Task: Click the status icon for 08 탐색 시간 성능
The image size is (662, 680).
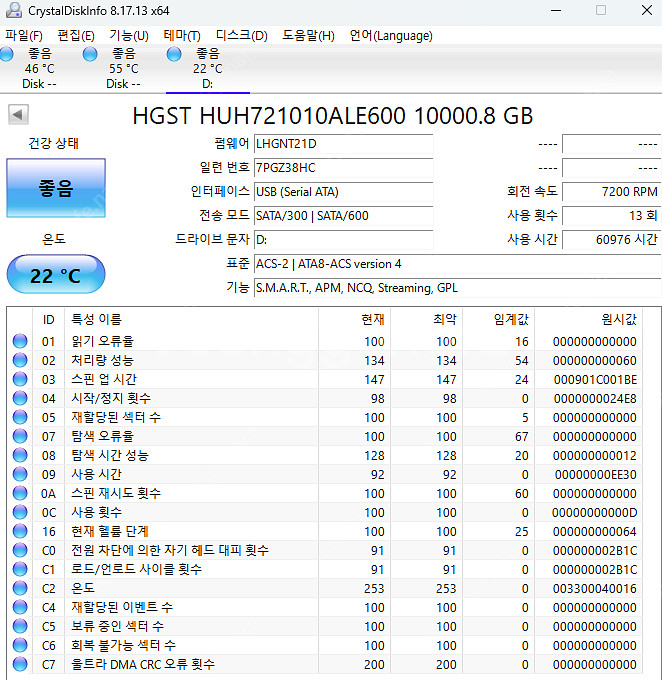Action: (20, 455)
